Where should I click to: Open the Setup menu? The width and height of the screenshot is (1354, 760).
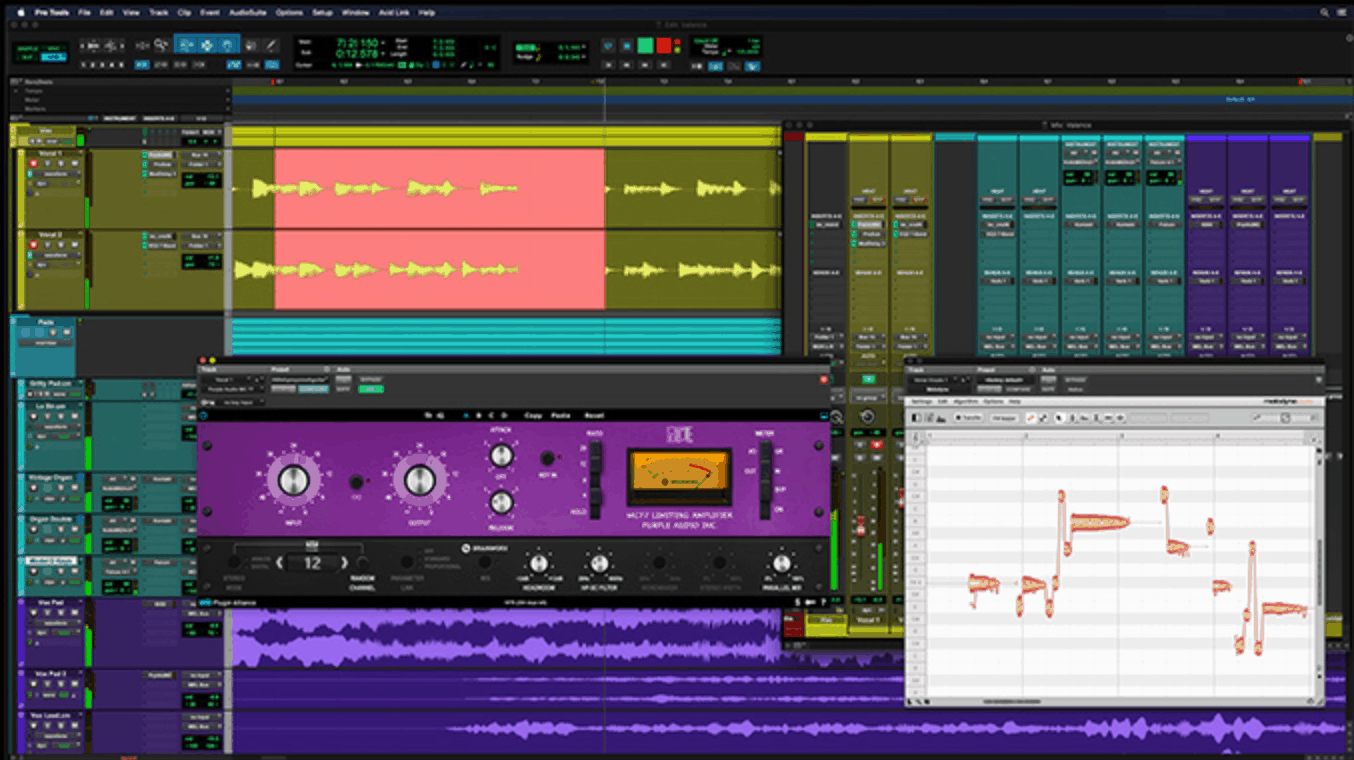click(x=322, y=12)
